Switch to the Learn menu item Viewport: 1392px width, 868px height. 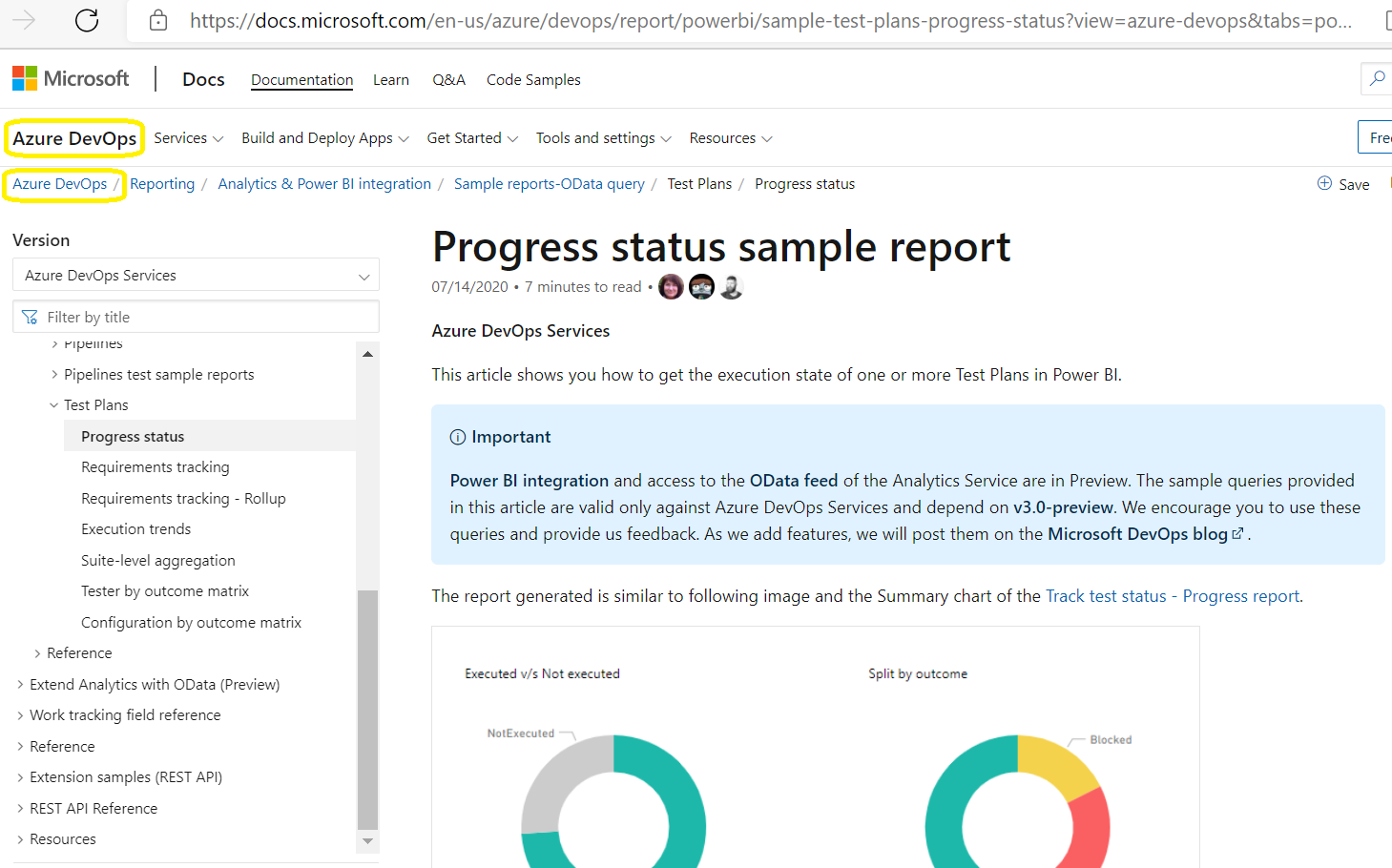click(x=391, y=79)
